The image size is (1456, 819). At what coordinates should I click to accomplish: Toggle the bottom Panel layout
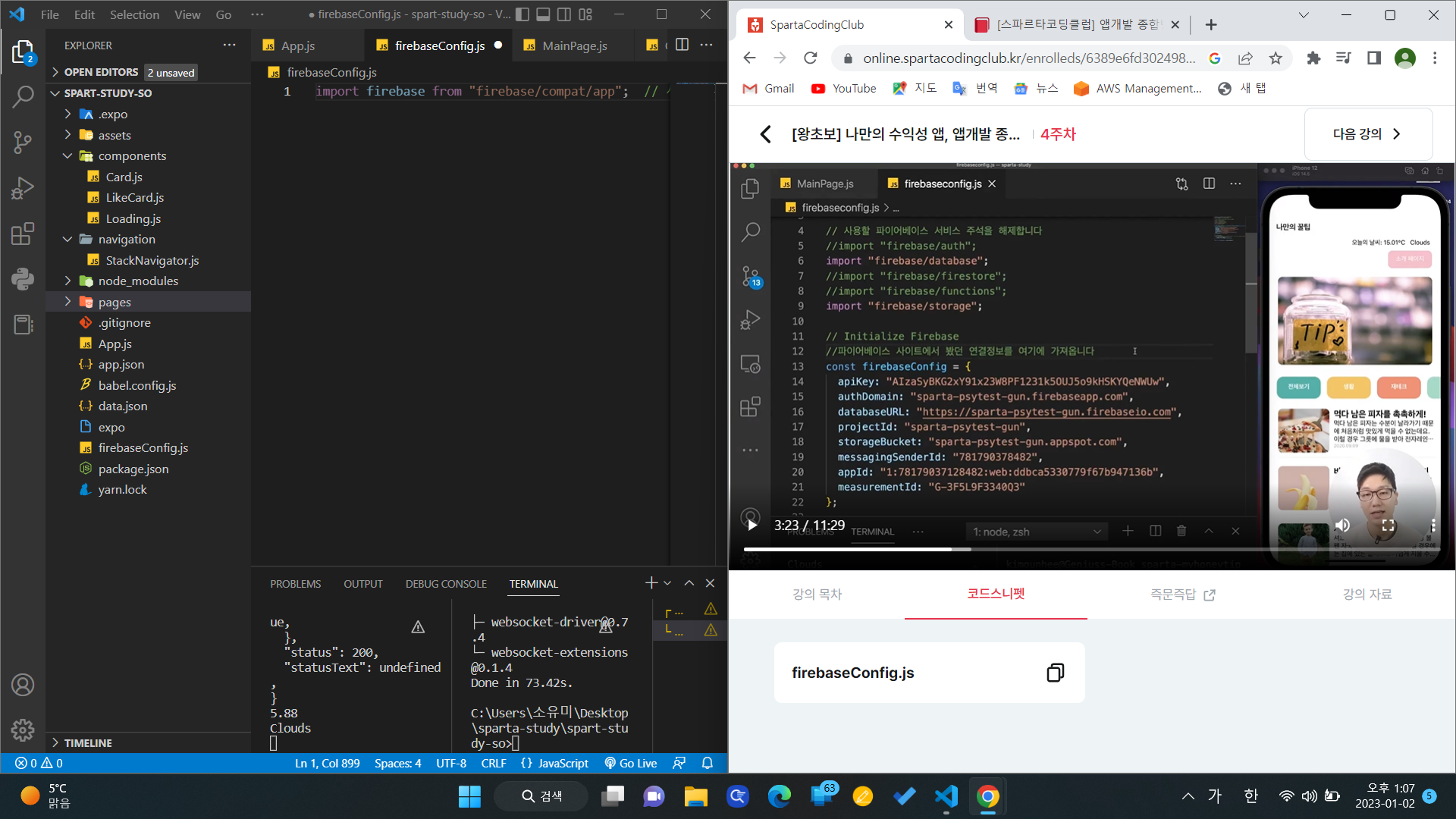(x=543, y=14)
